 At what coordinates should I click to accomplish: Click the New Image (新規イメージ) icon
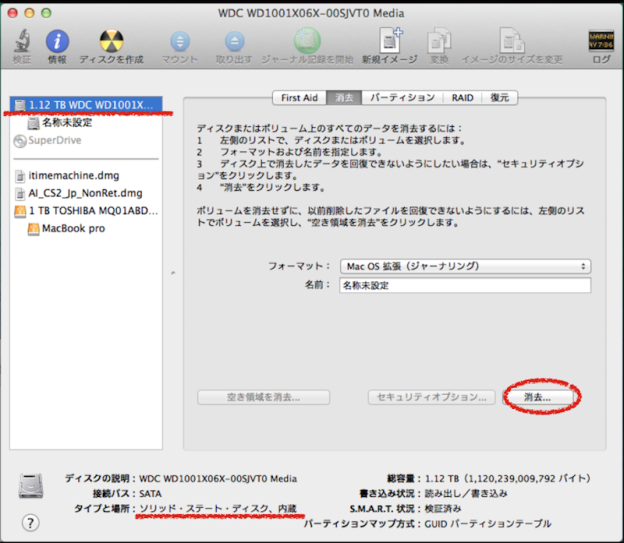(x=390, y=40)
